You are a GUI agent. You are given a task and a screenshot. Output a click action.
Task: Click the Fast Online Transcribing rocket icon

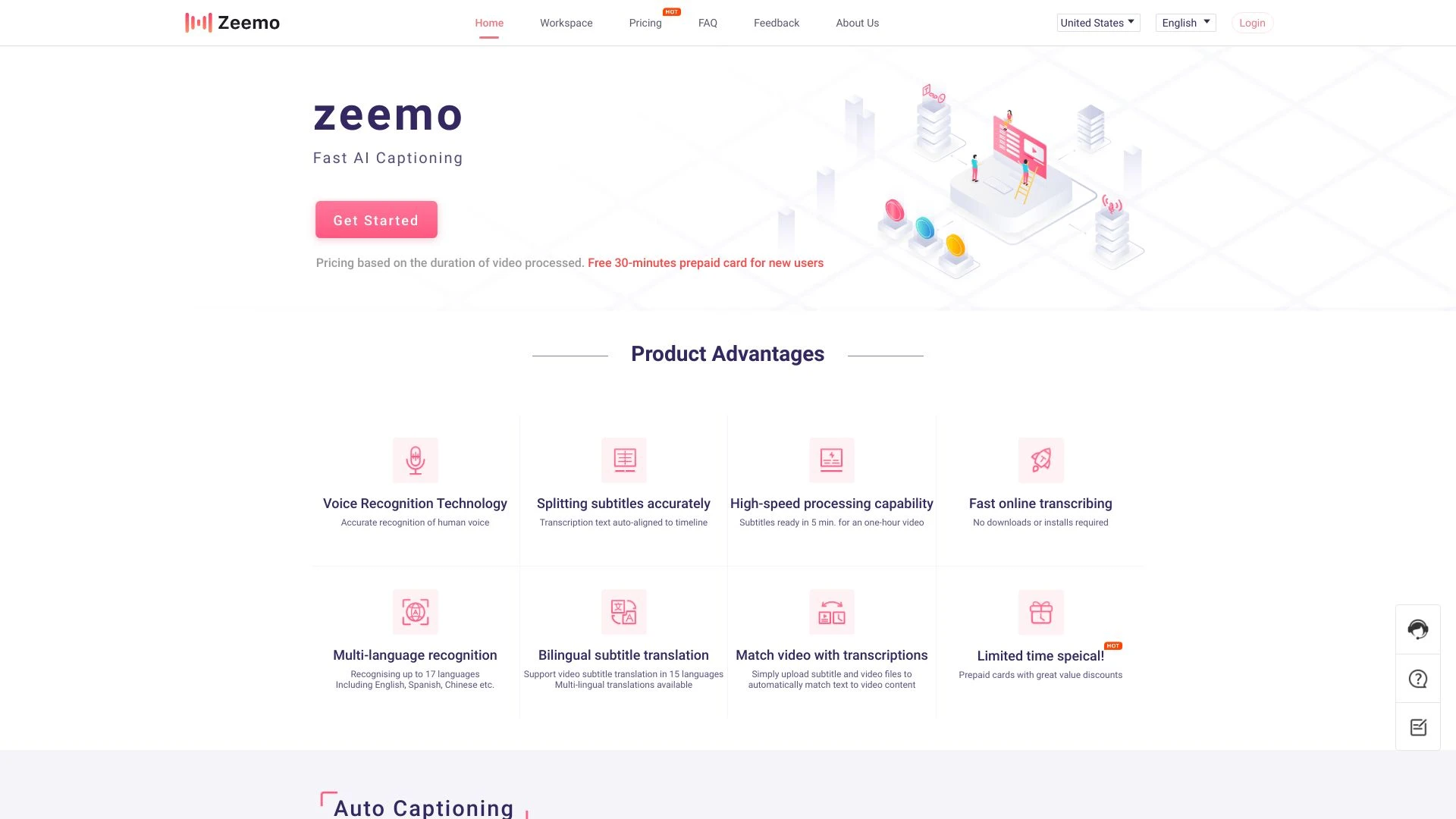coord(1039,459)
